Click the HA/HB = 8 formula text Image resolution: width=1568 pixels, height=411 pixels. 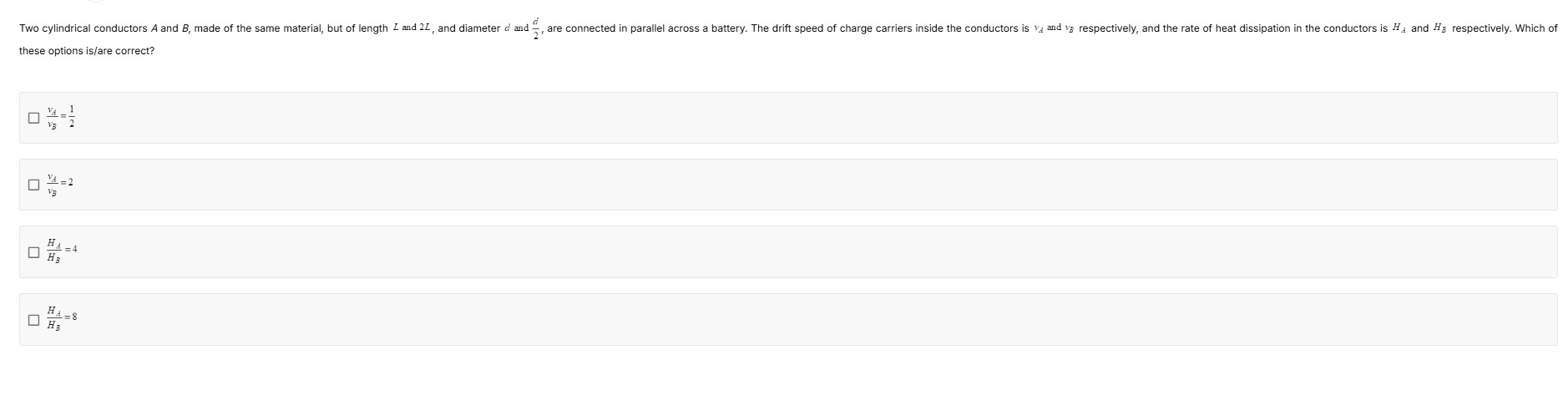[62, 318]
